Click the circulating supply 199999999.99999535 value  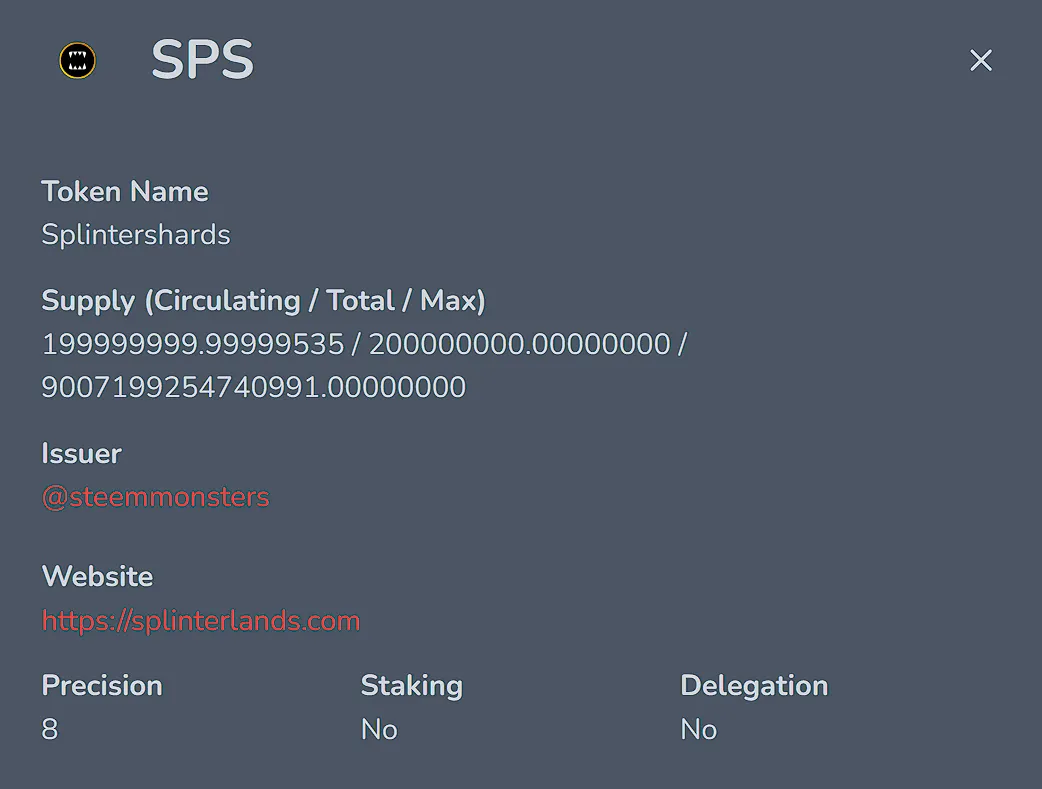[x=193, y=344]
